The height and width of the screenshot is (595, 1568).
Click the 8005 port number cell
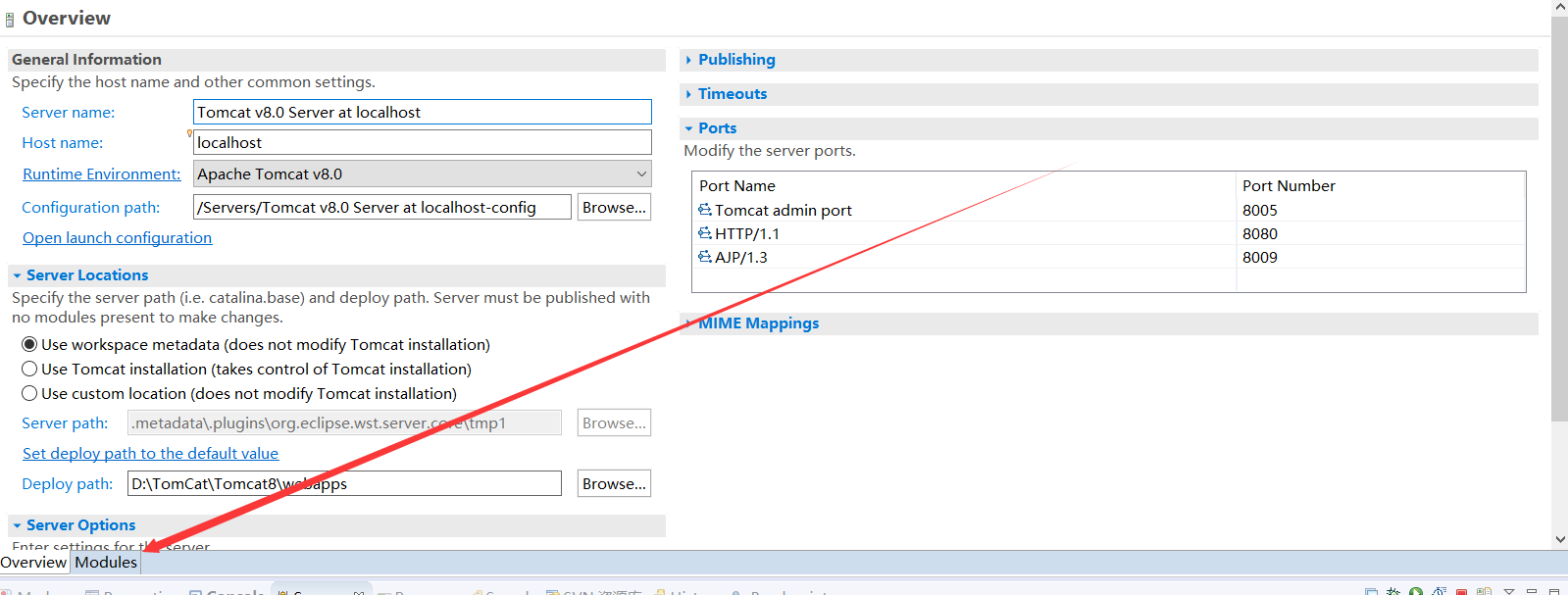point(1260,210)
